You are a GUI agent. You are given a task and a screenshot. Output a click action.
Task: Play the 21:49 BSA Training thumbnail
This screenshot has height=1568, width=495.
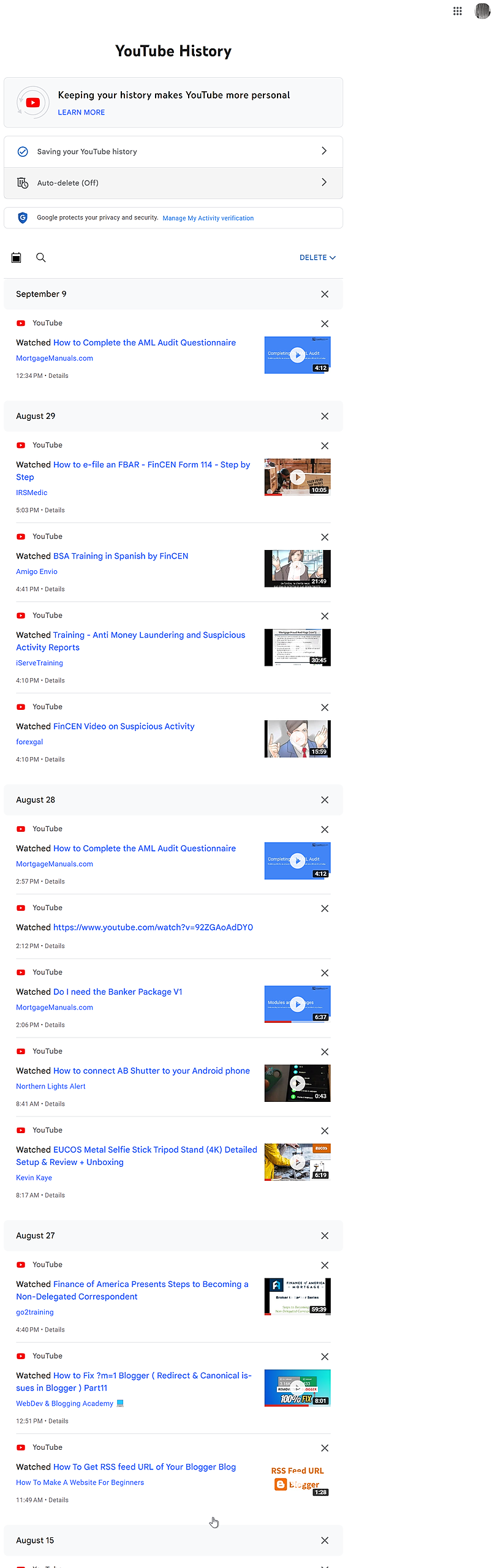pos(297,568)
